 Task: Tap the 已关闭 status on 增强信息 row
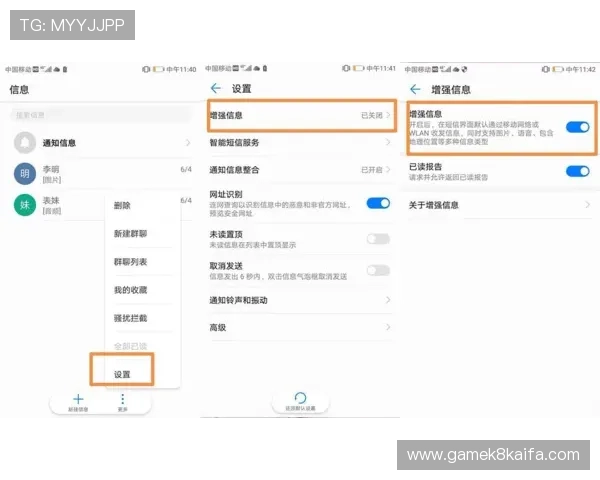pyautogui.click(x=372, y=115)
